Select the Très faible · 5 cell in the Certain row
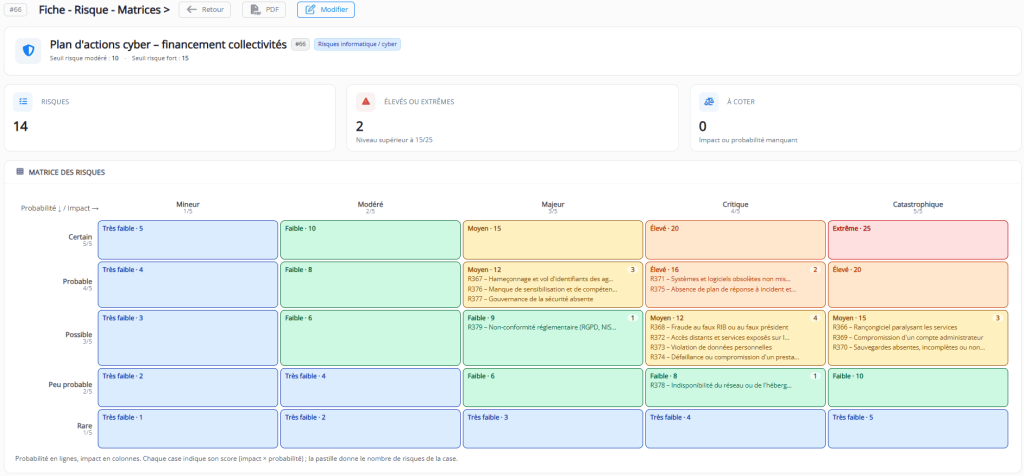Screen dimensions: 1024x476 188,240
